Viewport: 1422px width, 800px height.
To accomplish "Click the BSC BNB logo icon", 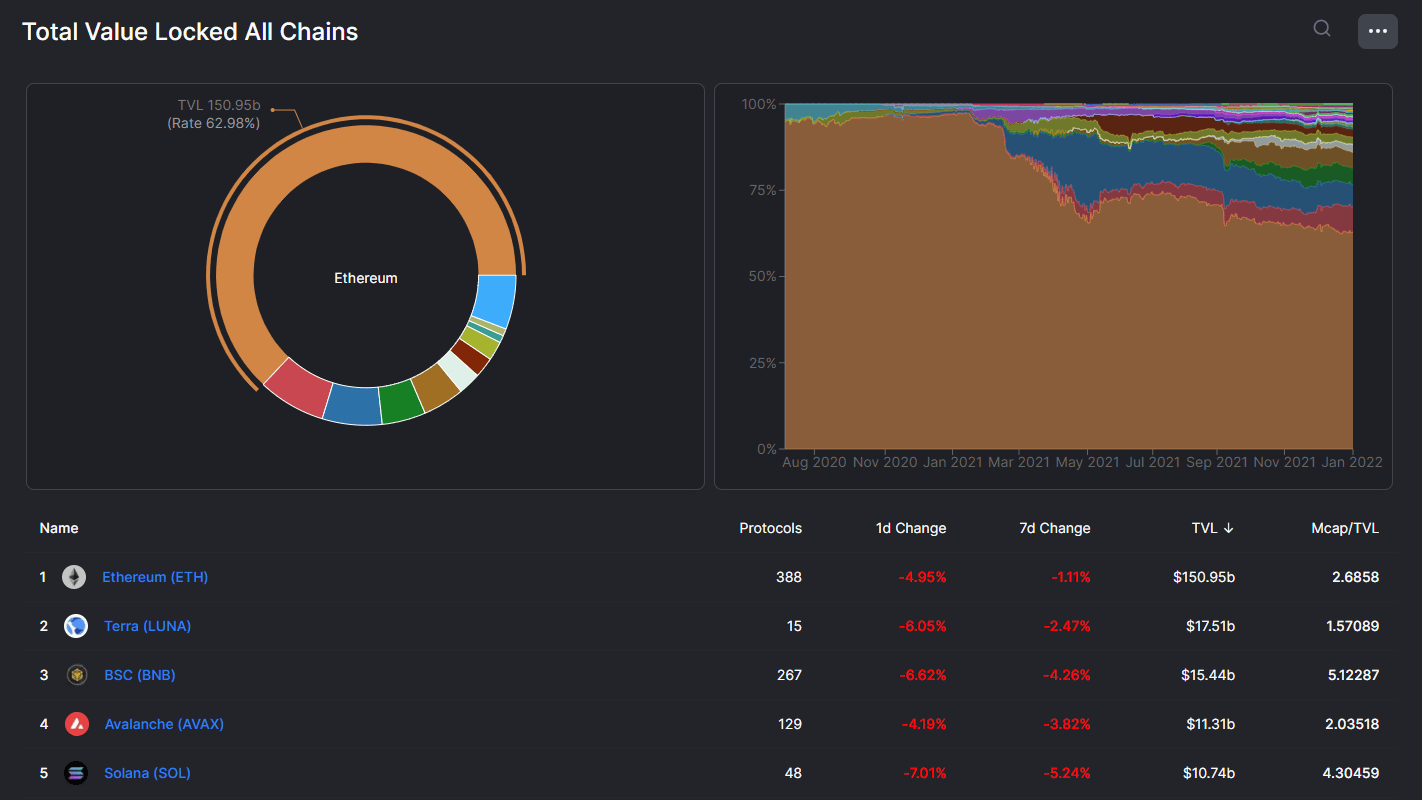I will [77, 675].
